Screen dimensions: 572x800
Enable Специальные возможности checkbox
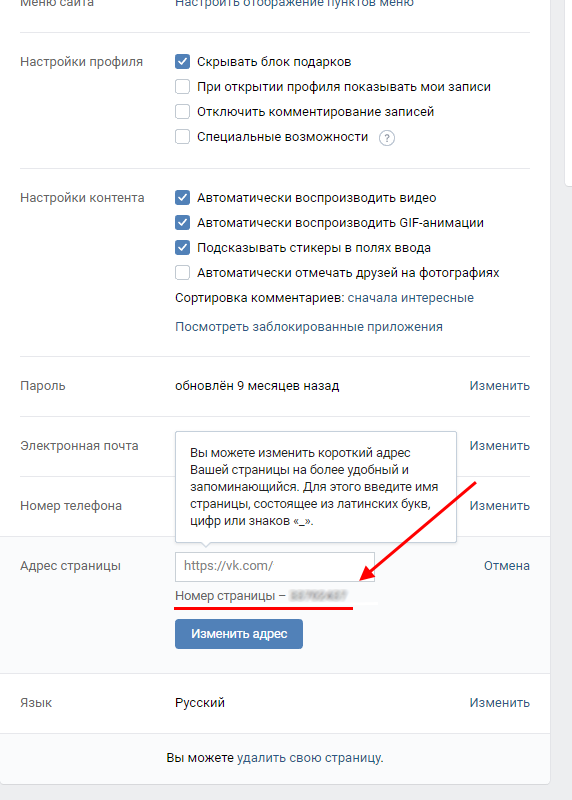pos(182,137)
